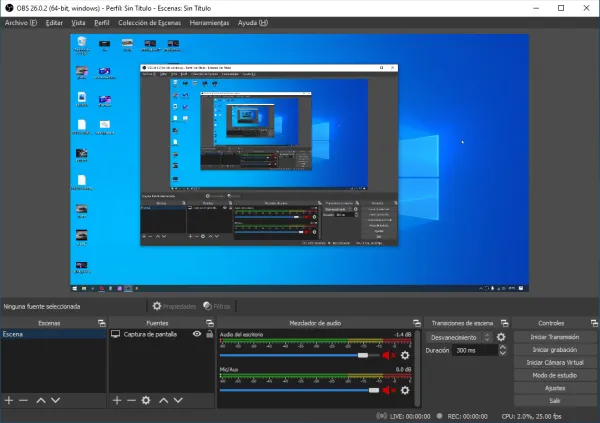Open Mic/Aux gear settings
This screenshot has width=600, height=423.
(405, 390)
